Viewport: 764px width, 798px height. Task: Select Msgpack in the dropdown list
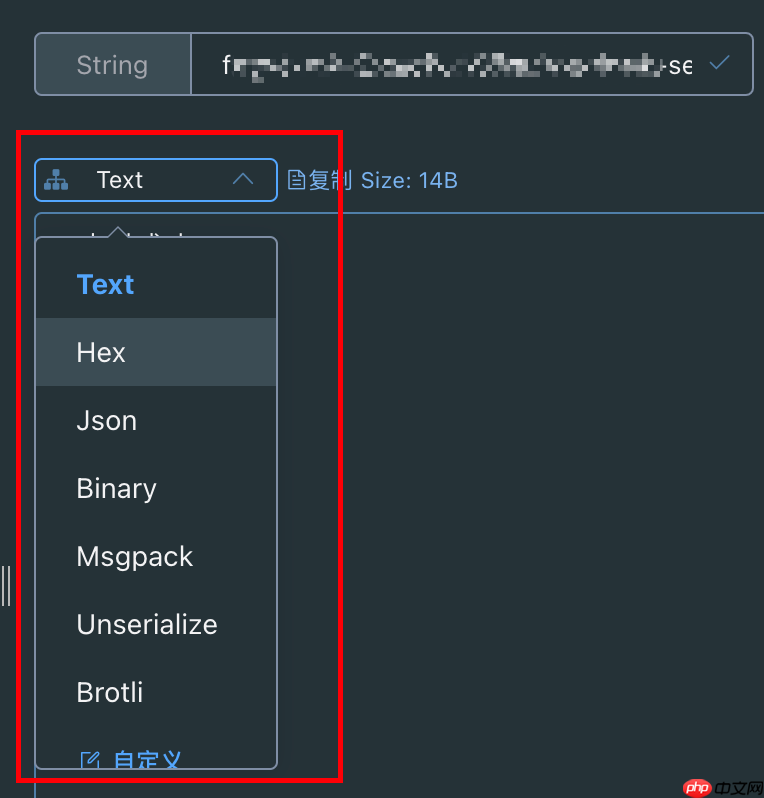(134, 556)
